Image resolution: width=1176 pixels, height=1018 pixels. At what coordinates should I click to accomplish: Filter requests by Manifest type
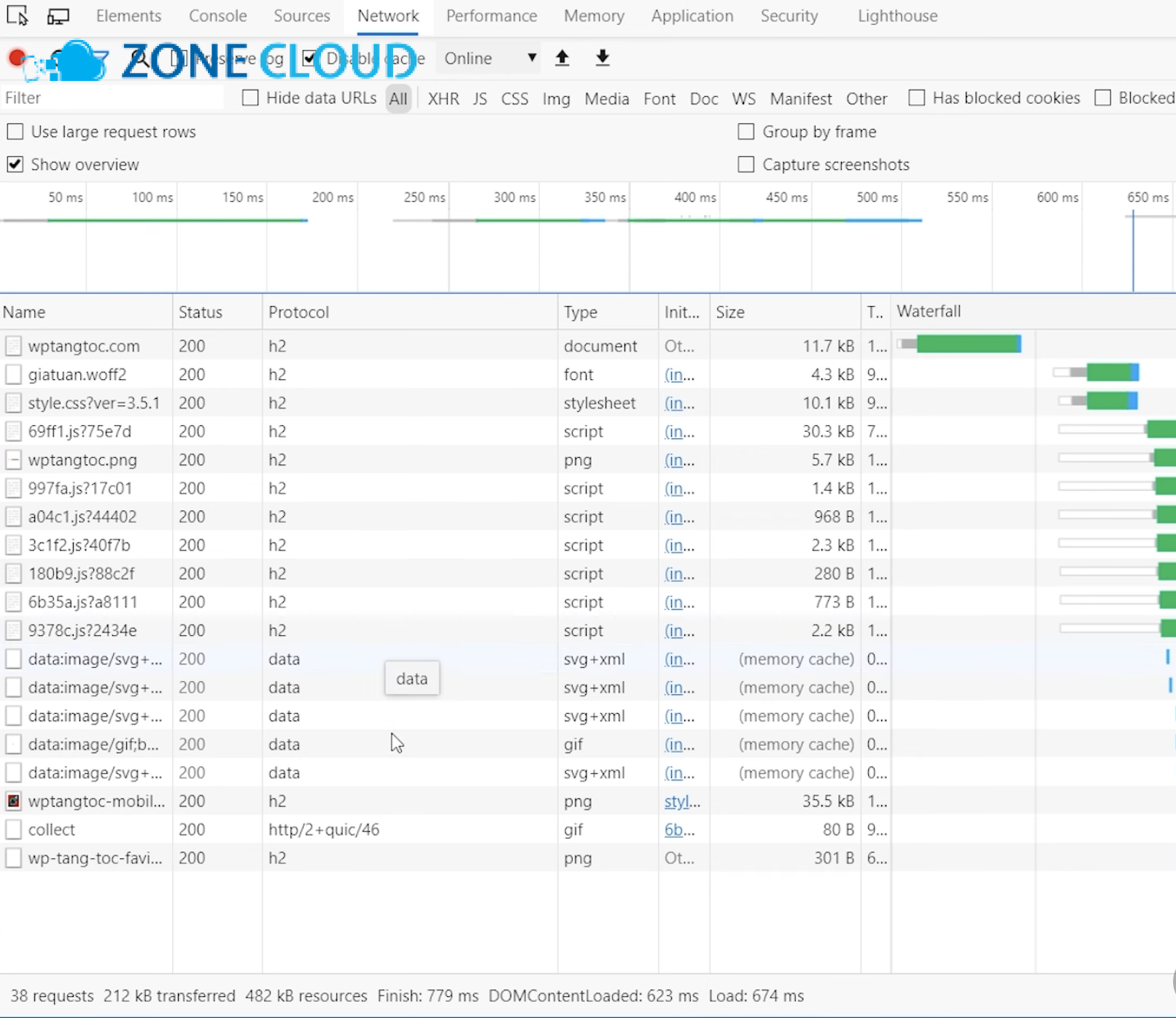coord(800,98)
